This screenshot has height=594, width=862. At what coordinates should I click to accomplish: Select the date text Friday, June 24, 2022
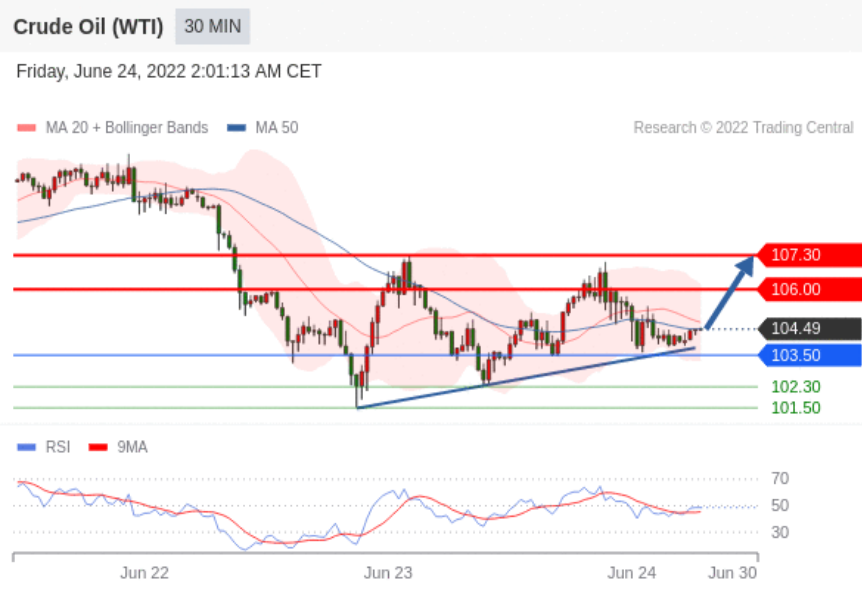pyautogui.click(x=101, y=71)
